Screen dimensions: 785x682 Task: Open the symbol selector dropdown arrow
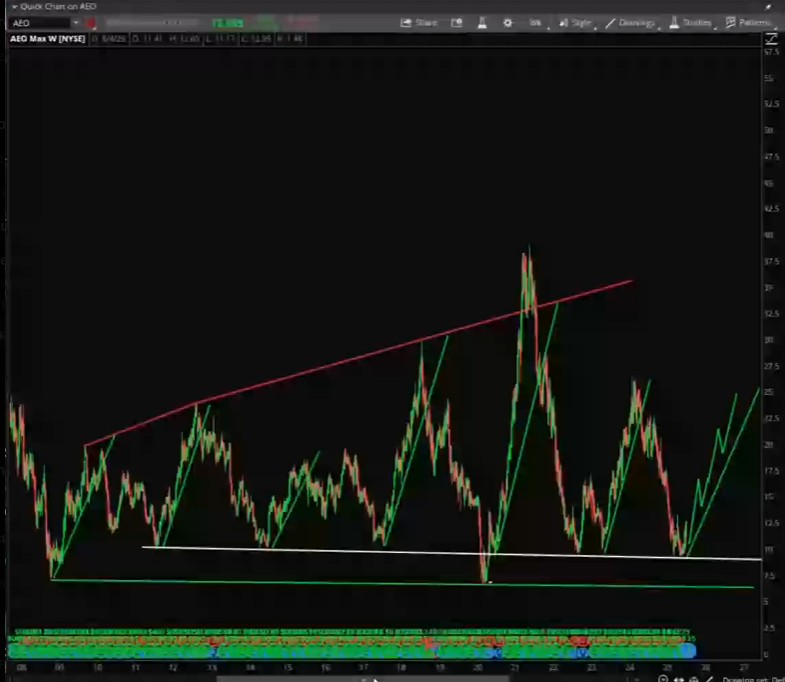point(76,23)
